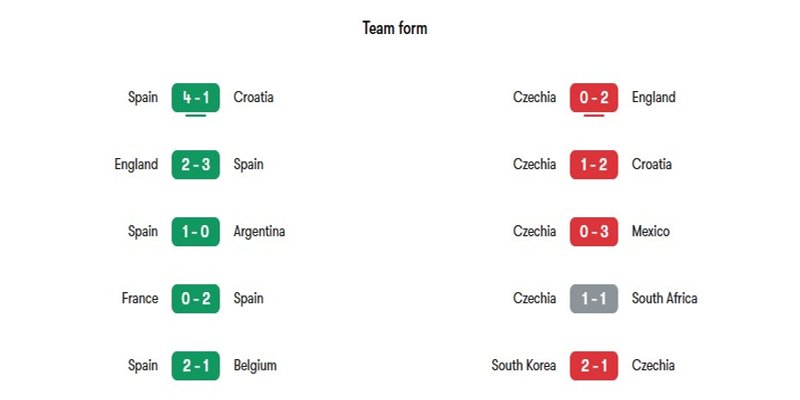The width and height of the screenshot is (800, 400).
Task: Open the Czechia 0-2 England score badge
Action: tap(594, 97)
